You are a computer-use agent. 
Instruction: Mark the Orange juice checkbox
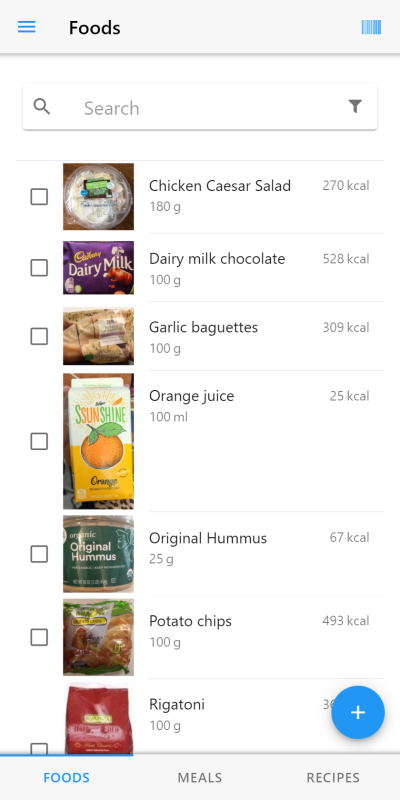tap(39, 441)
